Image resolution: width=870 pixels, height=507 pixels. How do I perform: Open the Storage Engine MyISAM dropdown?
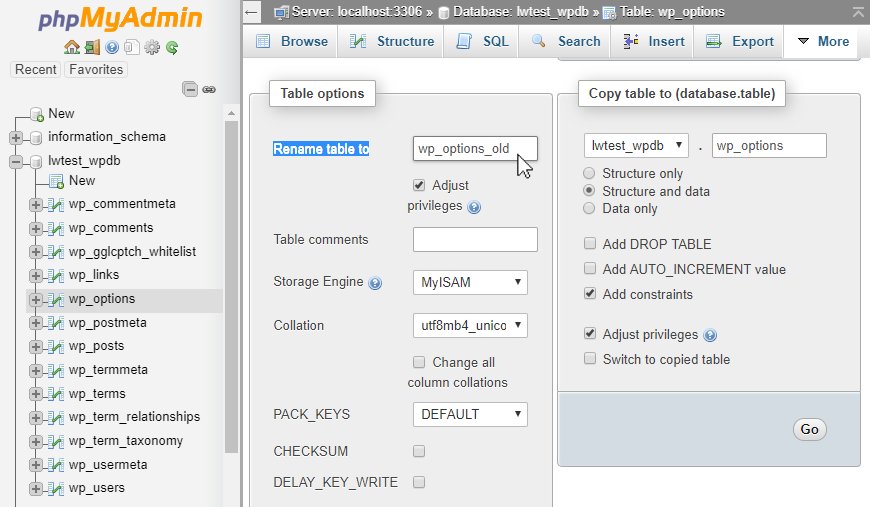point(470,282)
